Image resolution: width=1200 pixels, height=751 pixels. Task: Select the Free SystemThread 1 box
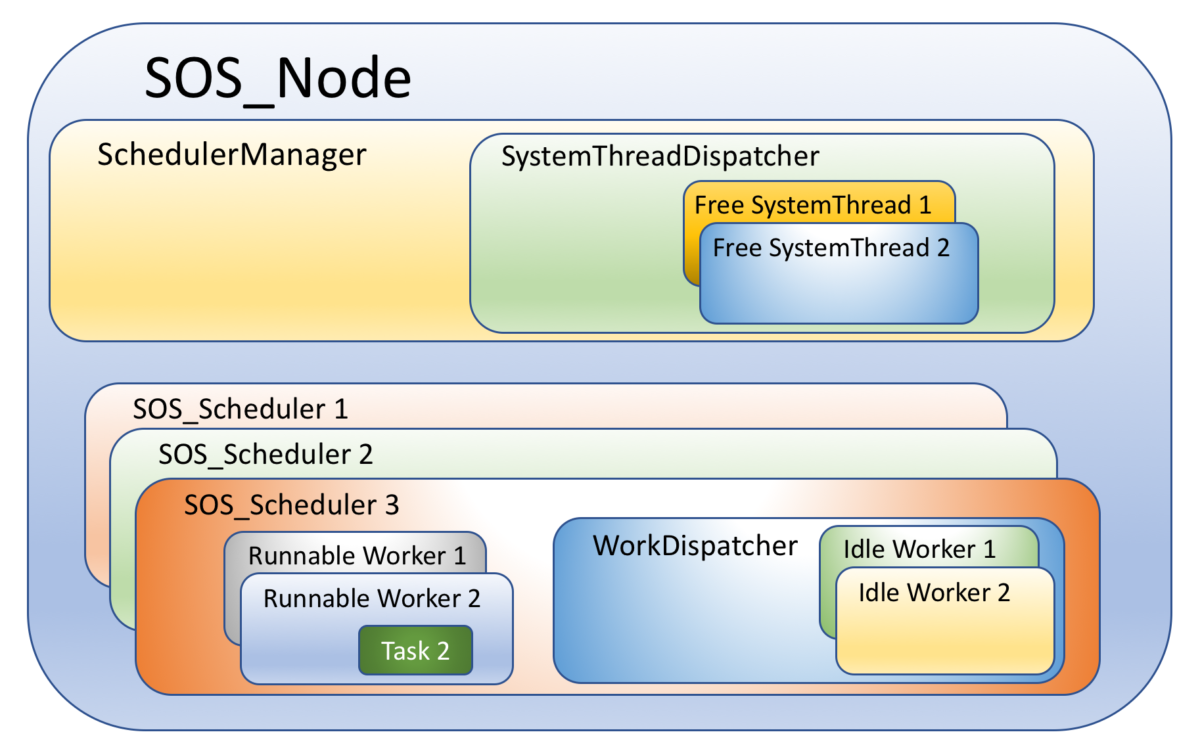click(x=812, y=205)
